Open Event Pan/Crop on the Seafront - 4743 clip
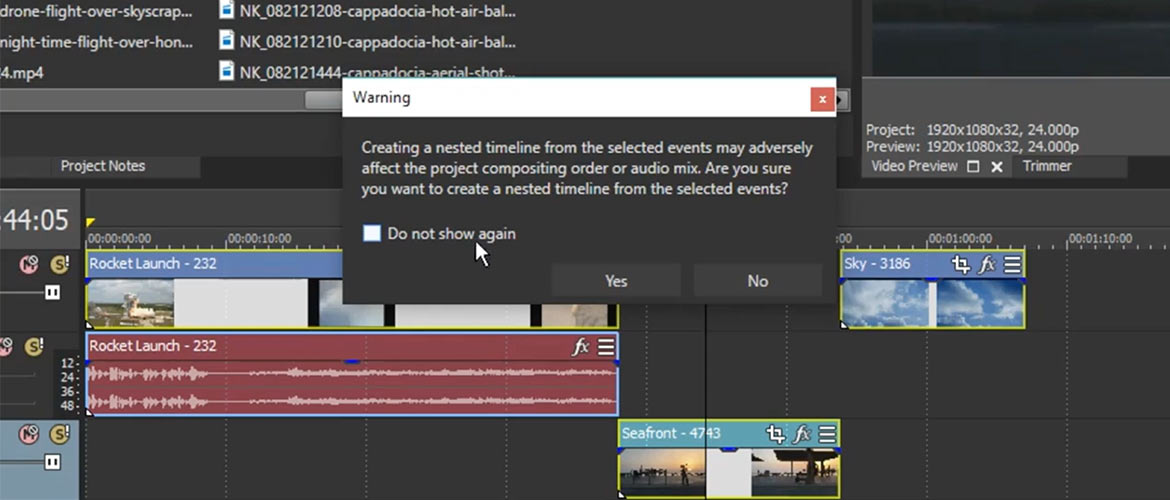The width and height of the screenshot is (1170, 500). coord(775,434)
